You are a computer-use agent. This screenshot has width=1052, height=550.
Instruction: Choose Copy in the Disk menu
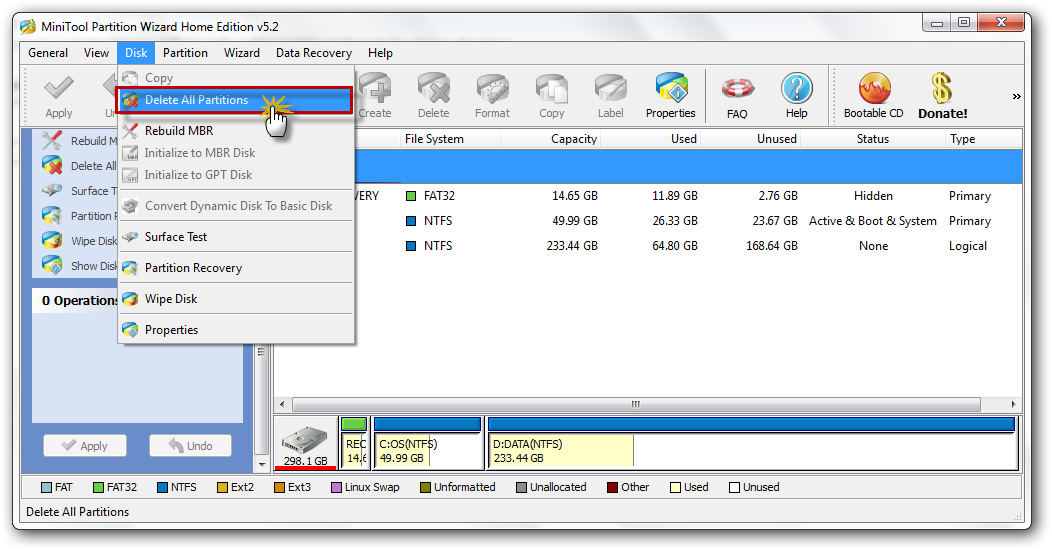pyautogui.click(x=235, y=78)
